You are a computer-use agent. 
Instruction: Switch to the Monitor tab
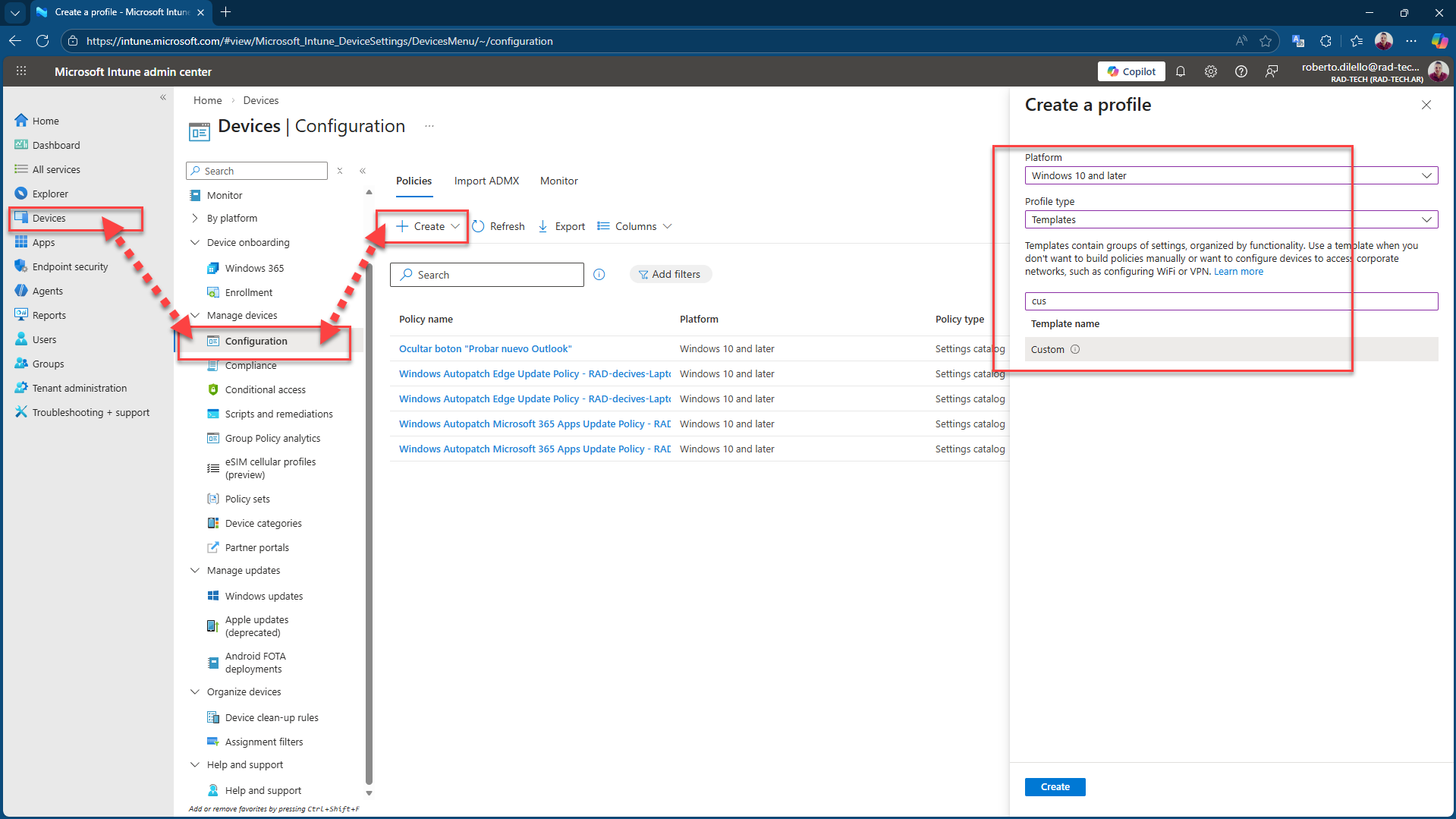coord(558,181)
